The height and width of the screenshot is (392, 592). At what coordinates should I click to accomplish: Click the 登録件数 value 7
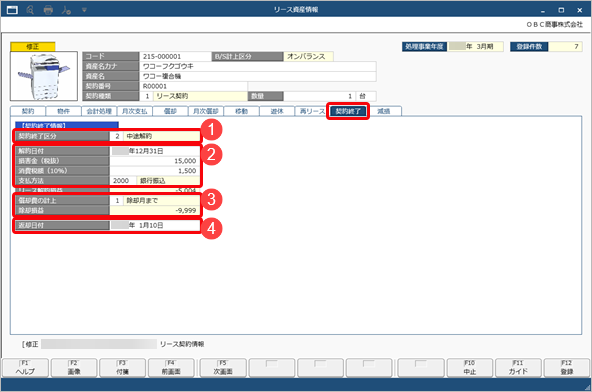point(565,46)
